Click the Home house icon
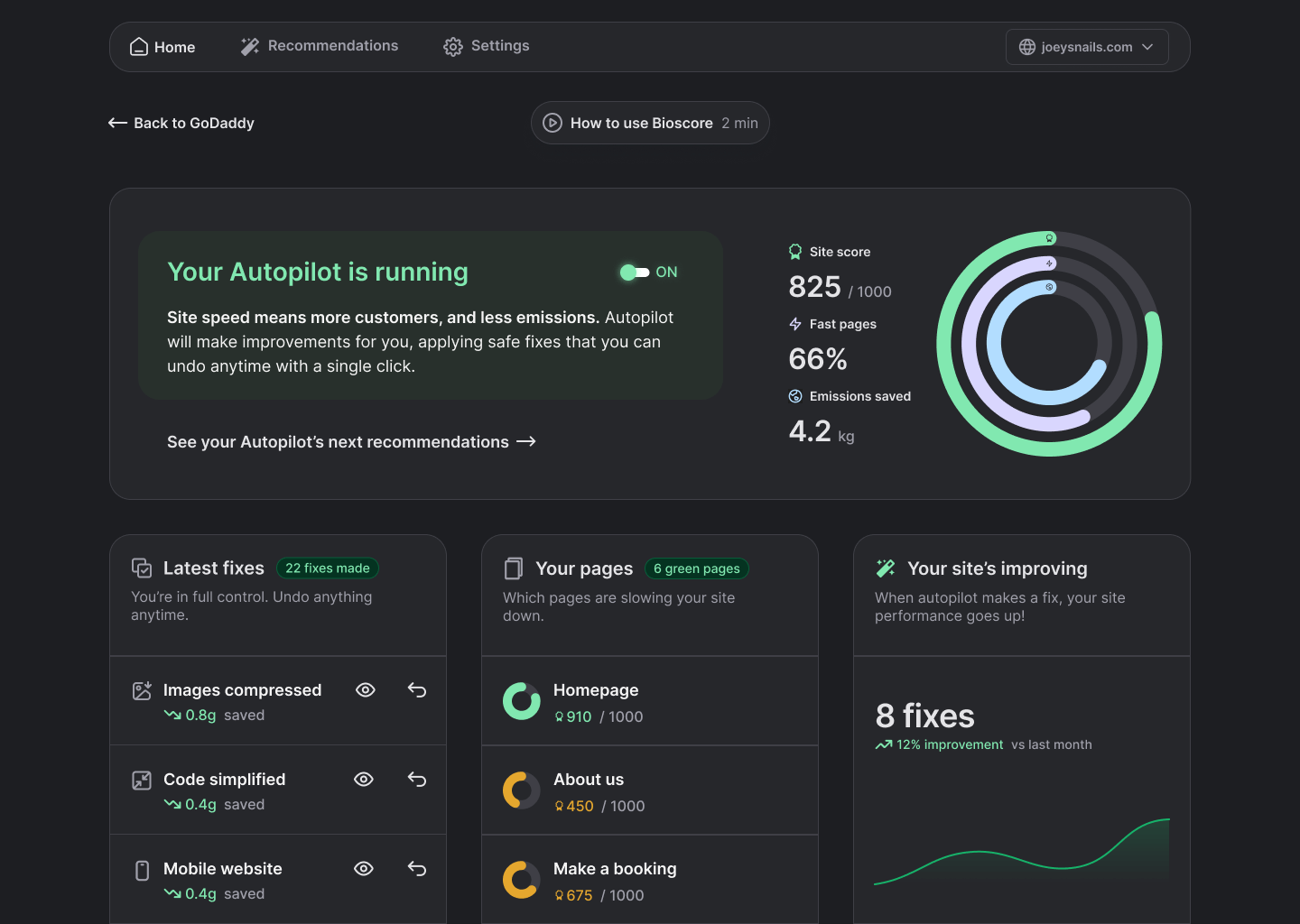The image size is (1300, 924). pyautogui.click(x=139, y=47)
